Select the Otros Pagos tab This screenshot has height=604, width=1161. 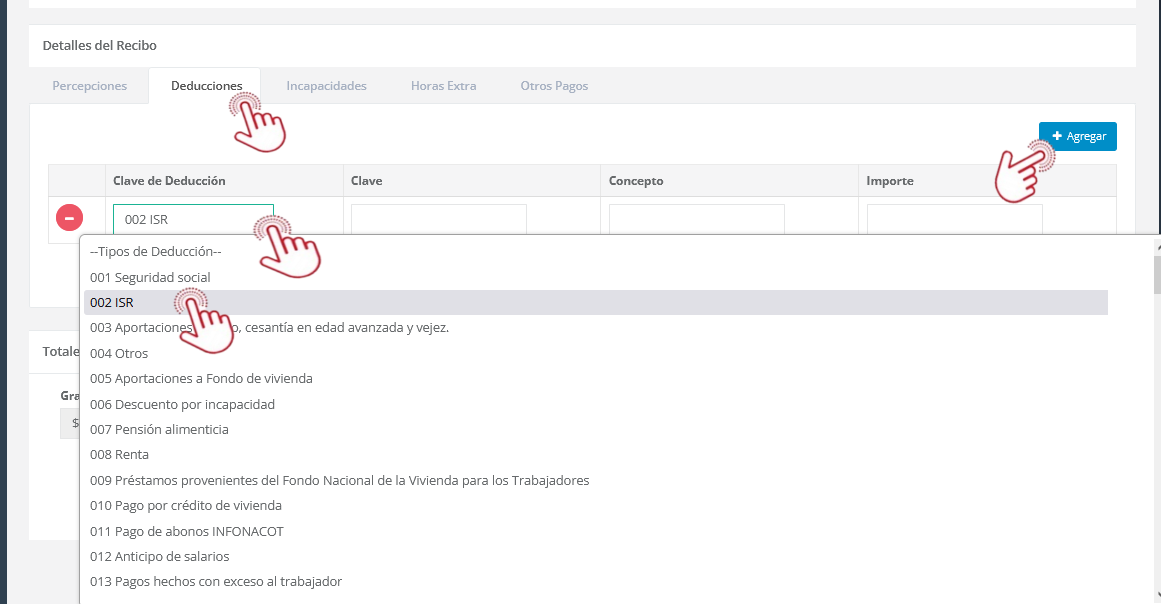(554, 86)
